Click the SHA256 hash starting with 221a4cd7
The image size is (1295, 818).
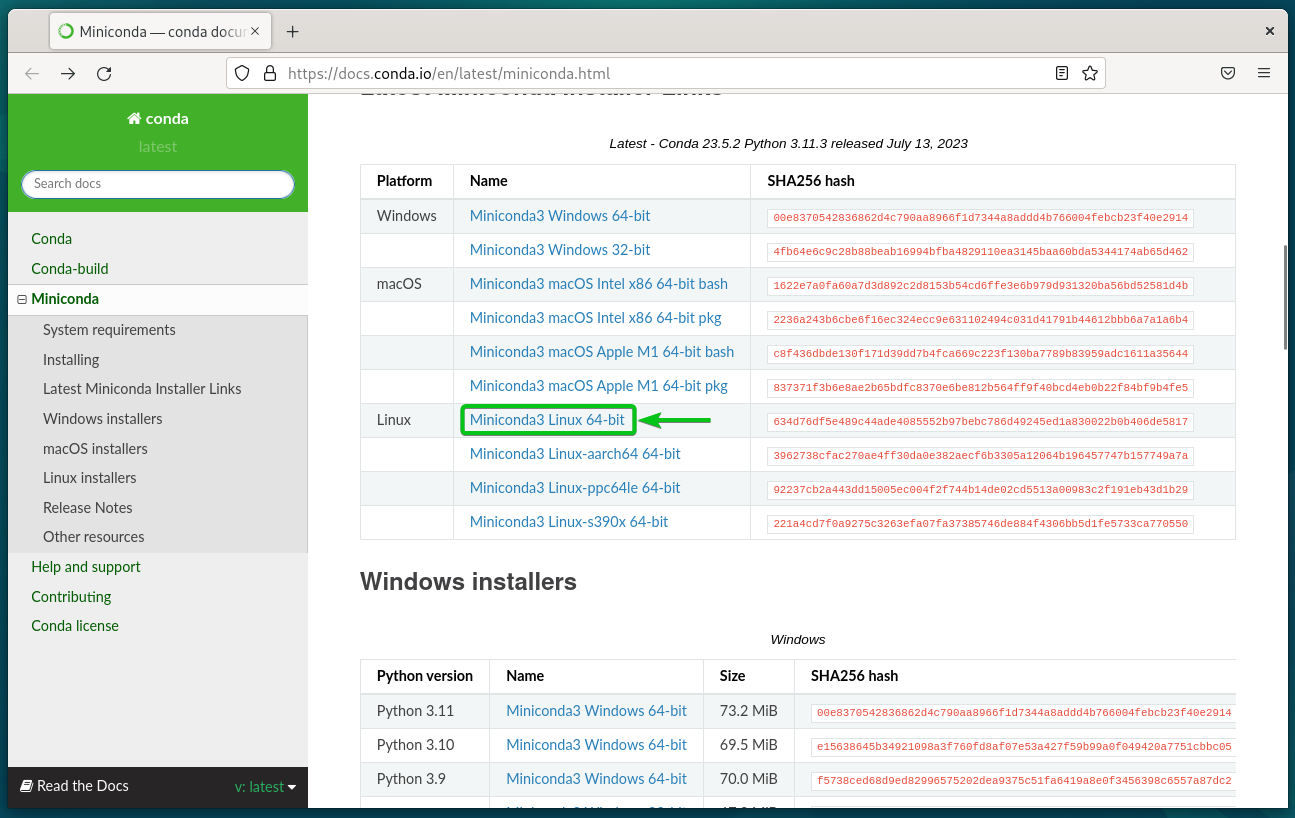[x=980, y=524]
